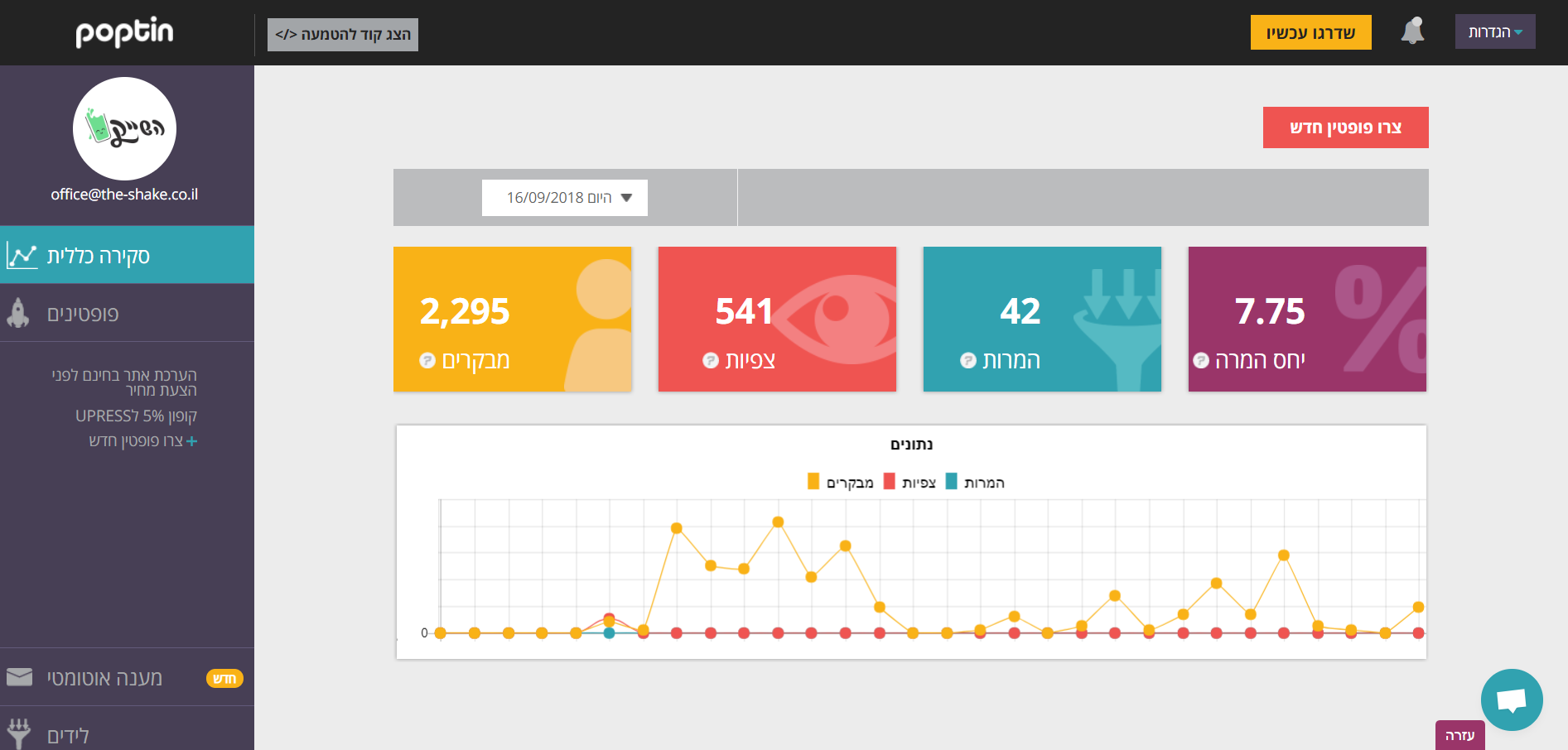Click the poptin logo
The image size is (1568, 750).
125,32
